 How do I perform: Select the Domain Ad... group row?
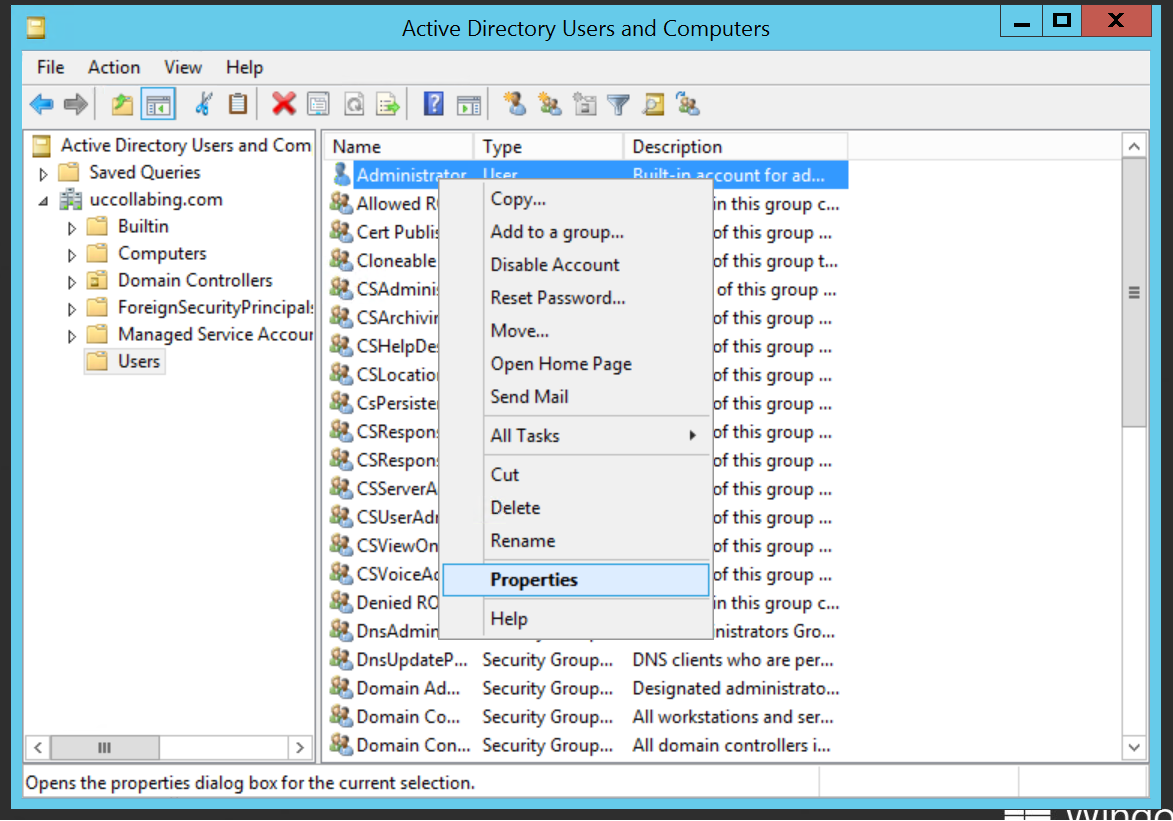[x=587, y=688]
